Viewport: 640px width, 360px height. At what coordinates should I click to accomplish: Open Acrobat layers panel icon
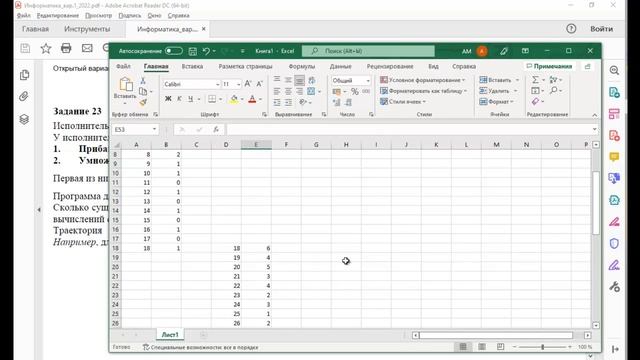pos(24,119)
